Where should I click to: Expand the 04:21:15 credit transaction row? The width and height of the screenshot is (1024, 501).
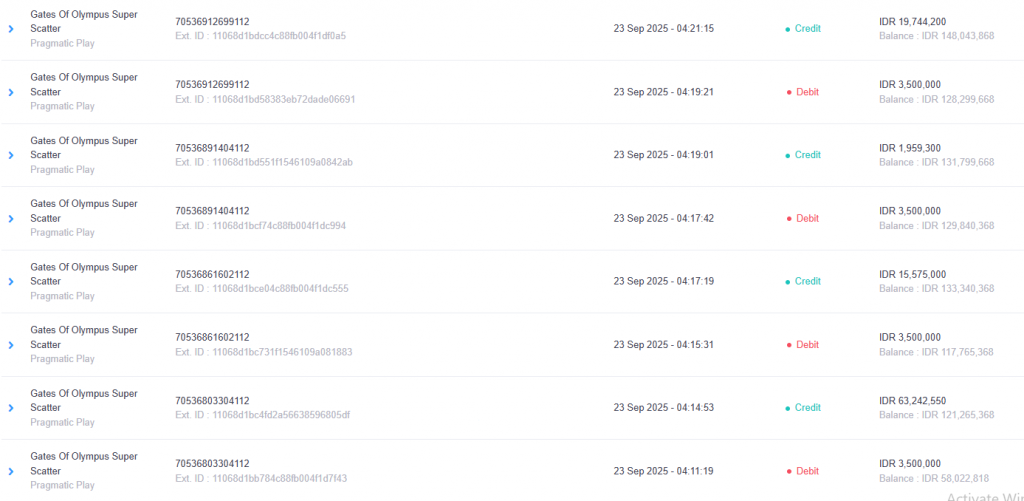11,29
